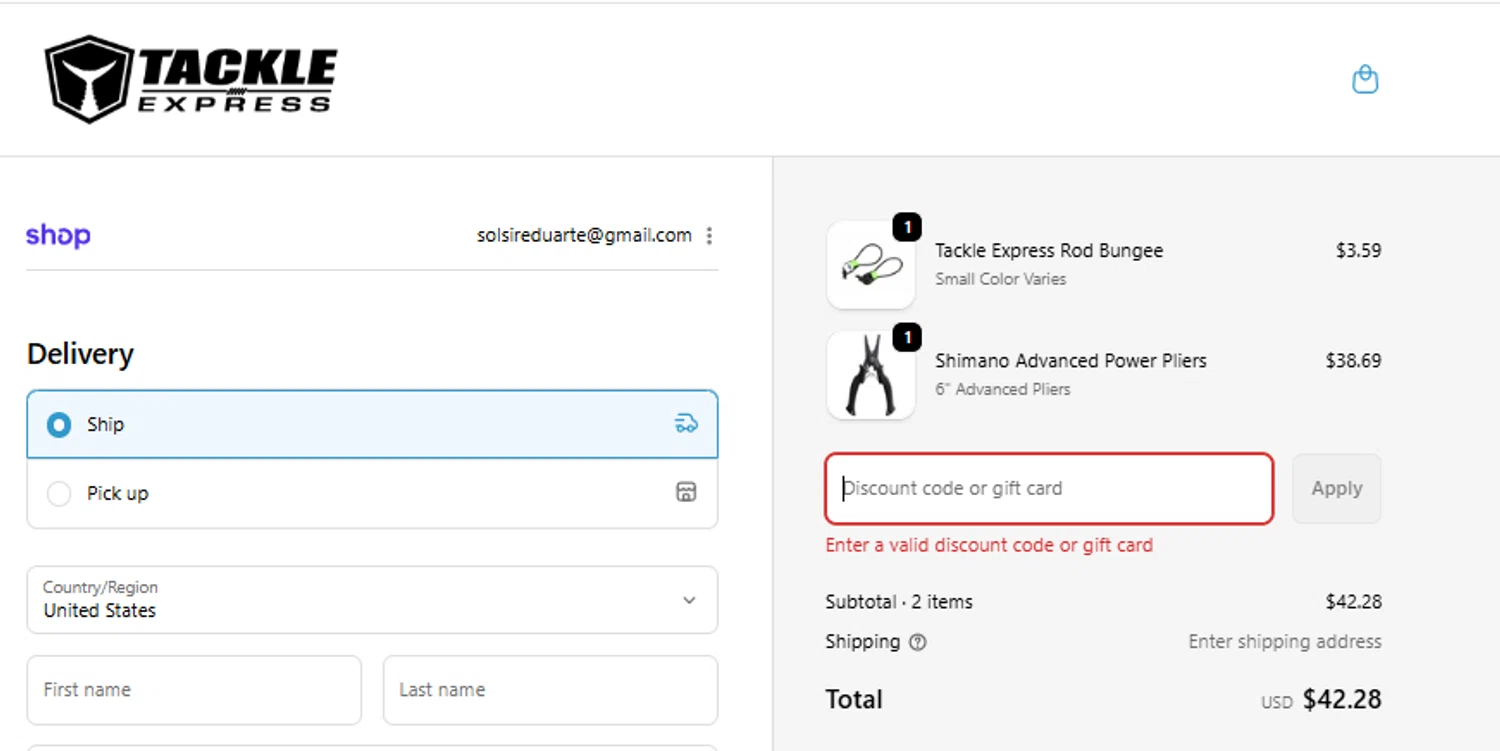Click the solsireduarte@gmail.com email text
1500x751 pixels.
(584, 235)
